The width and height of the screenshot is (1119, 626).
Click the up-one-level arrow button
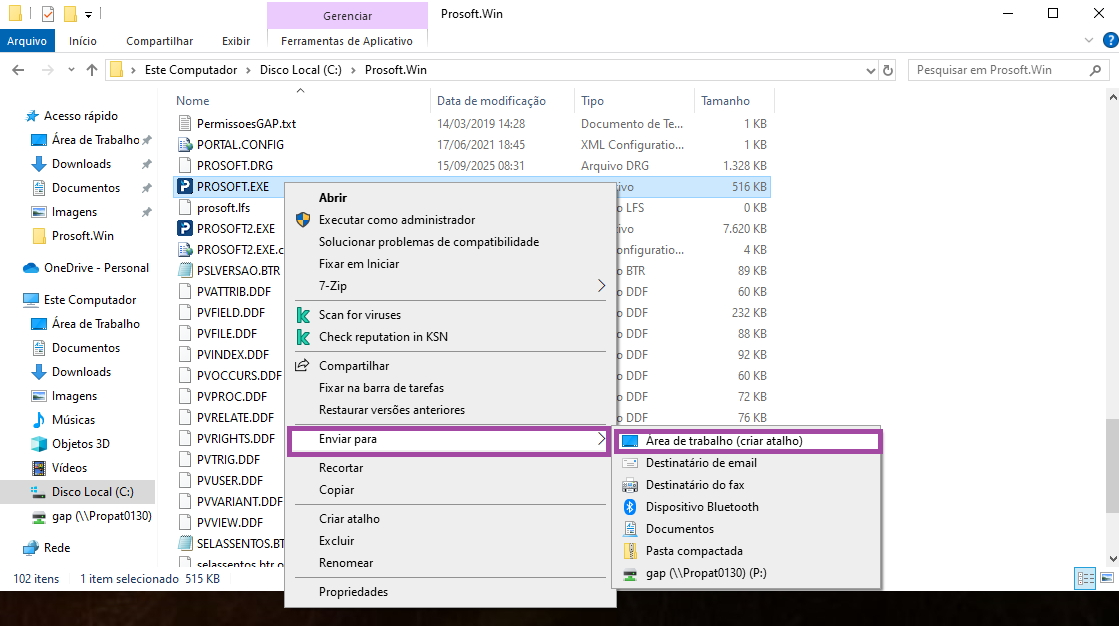tap(91, 70)
